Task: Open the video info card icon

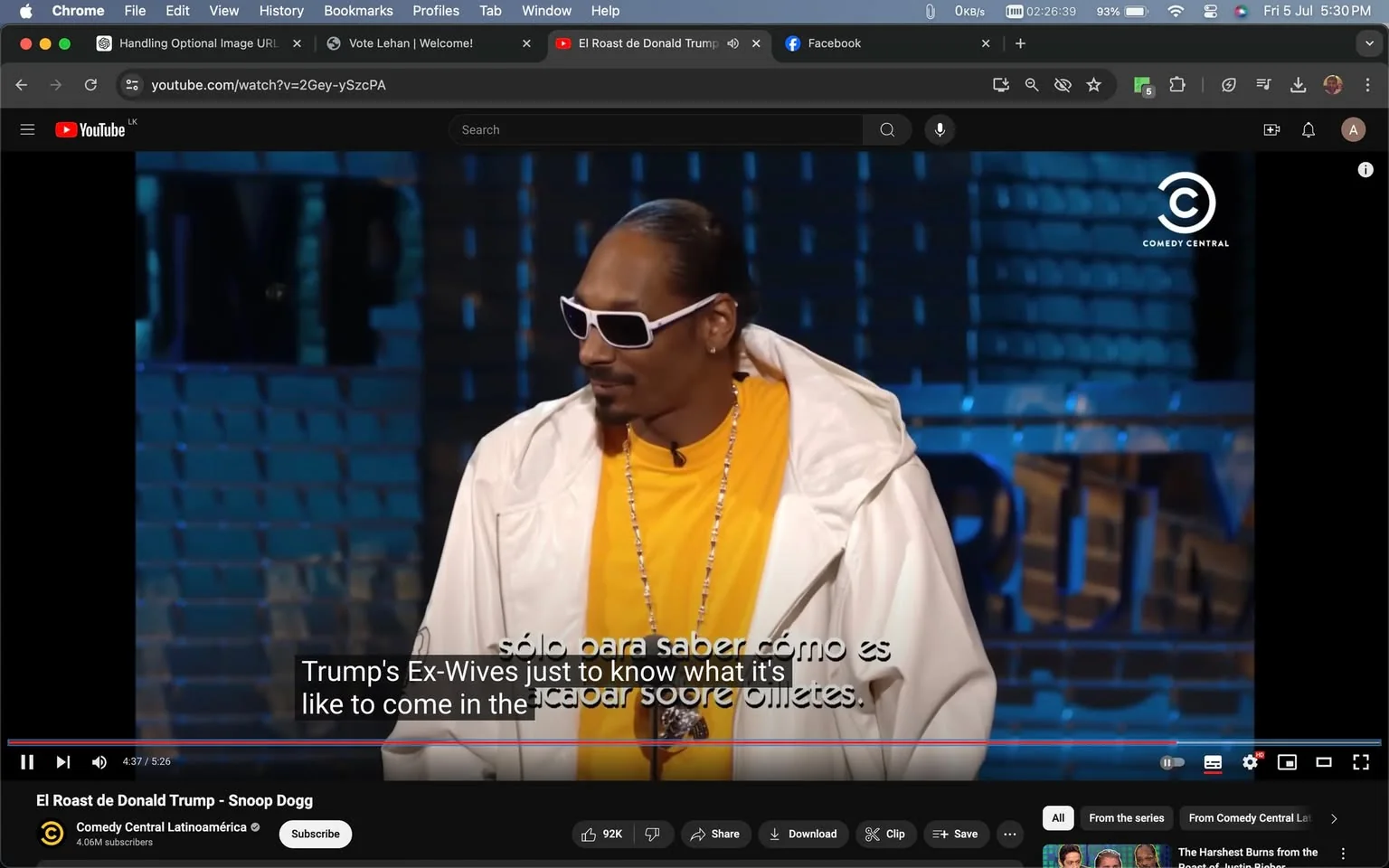Action: (1365, 170)
